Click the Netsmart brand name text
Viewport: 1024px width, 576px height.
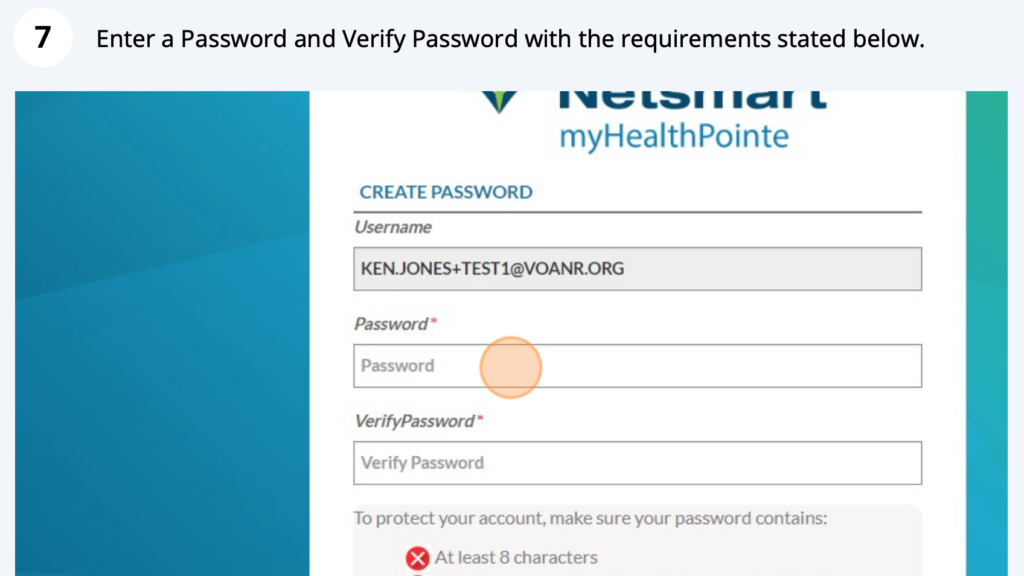pos(692,99)
